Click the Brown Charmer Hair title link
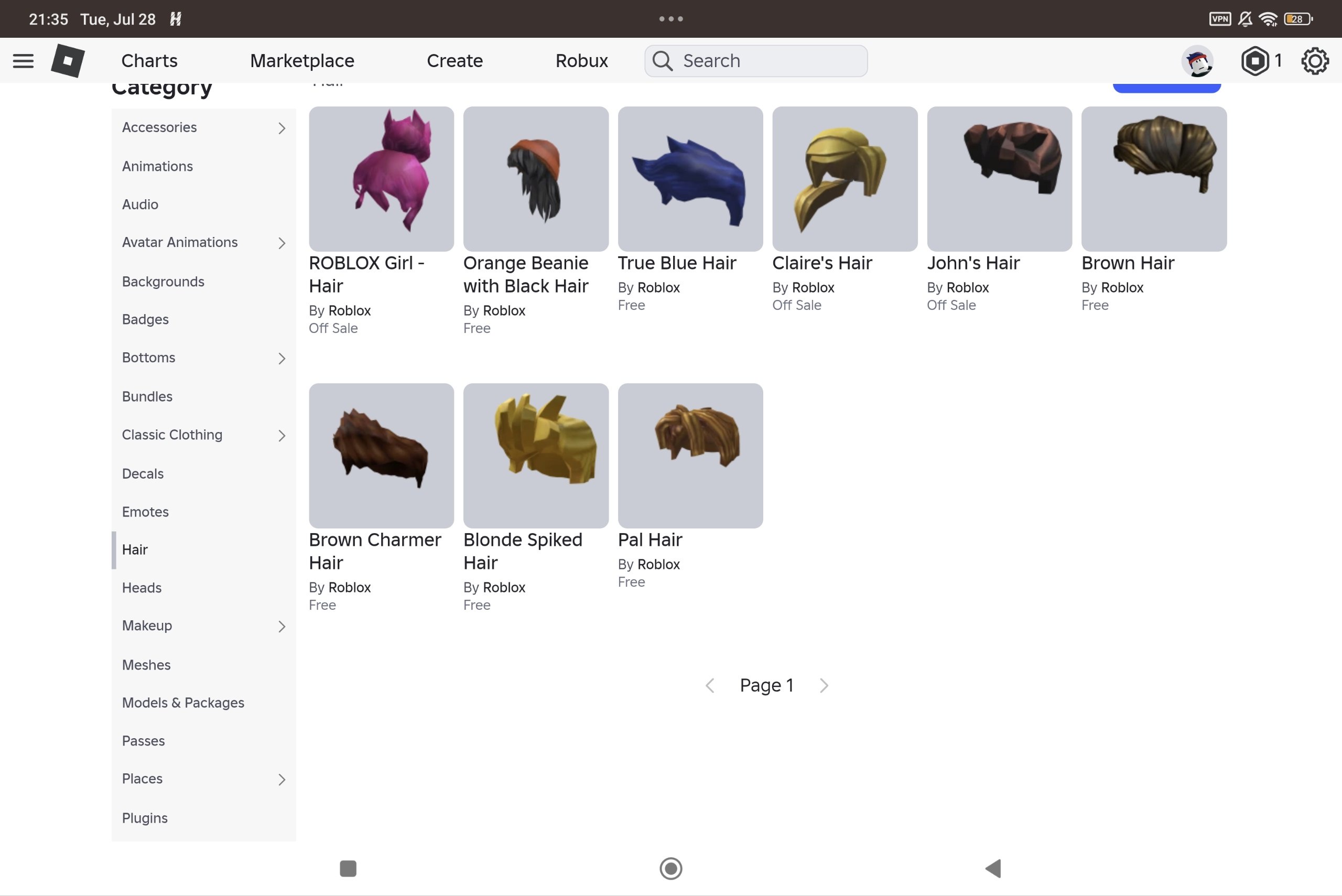The height and width of the screenshot is (896, 1342). tap(375, 552)
